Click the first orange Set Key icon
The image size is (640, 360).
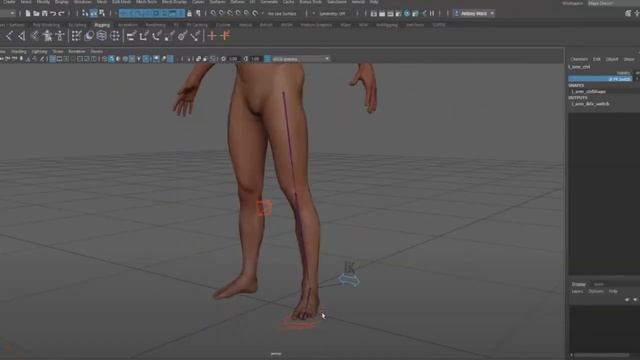pos(212,36)
